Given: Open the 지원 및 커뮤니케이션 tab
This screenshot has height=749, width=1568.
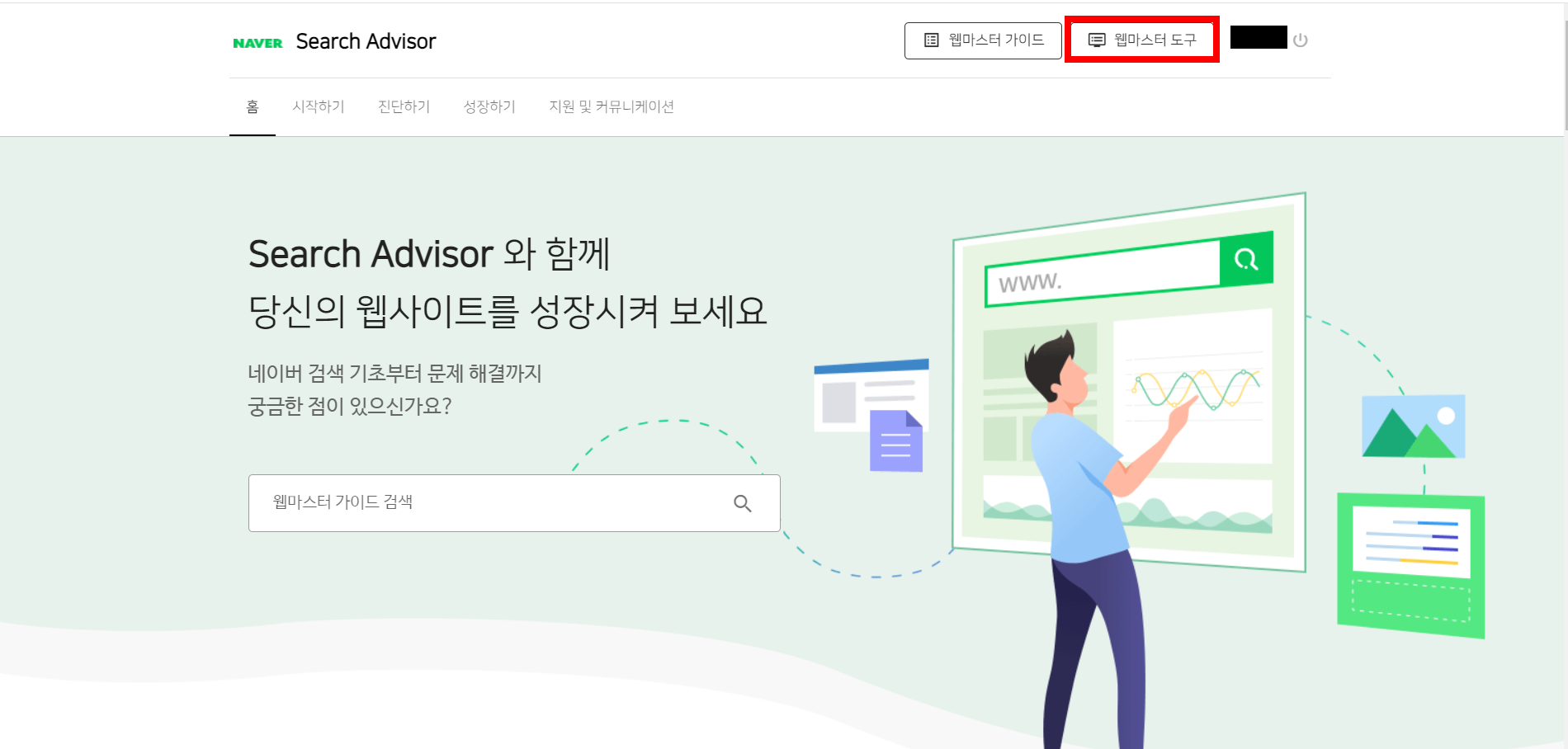Looking at the screenshot, I should (x=612, y=106).
